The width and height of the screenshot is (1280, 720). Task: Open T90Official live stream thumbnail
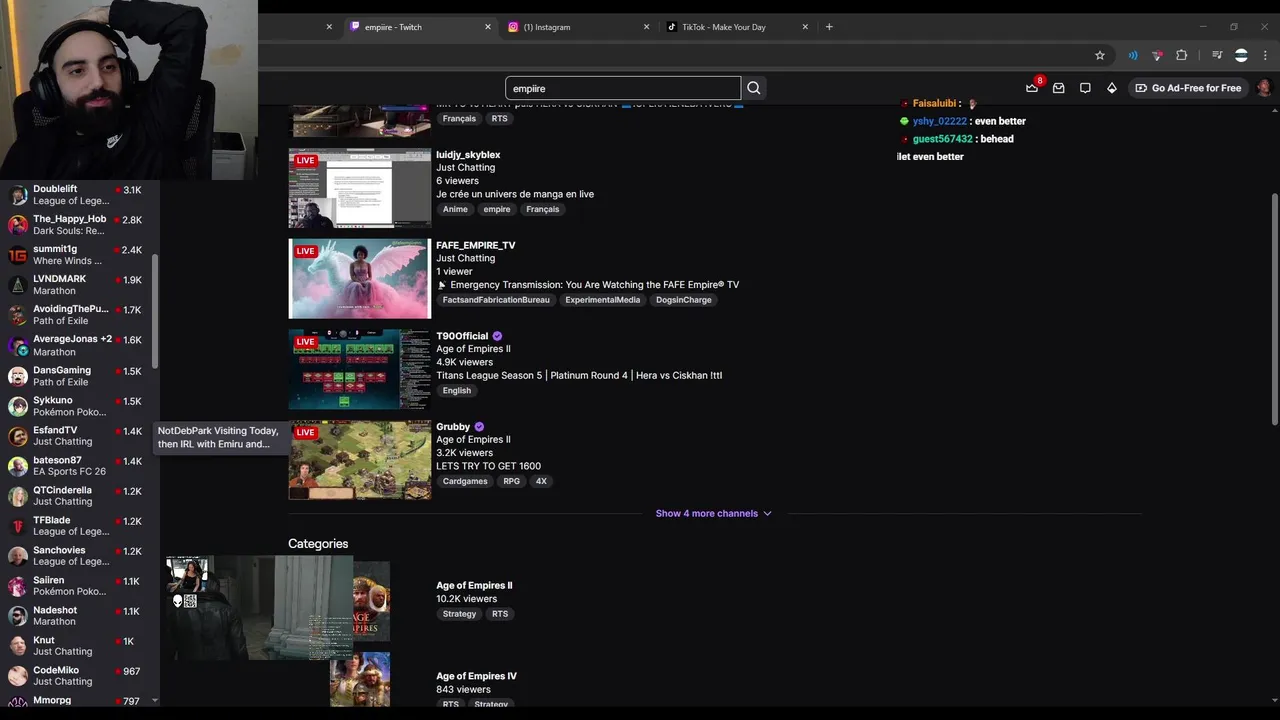tap(360, 369)
